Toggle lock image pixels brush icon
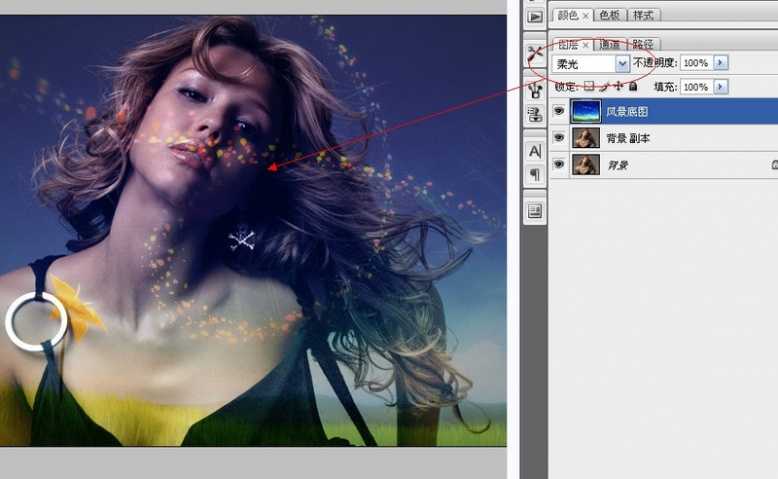Image resolution: width=778 pixels, height=479 pixels. [x=604, y=87]
